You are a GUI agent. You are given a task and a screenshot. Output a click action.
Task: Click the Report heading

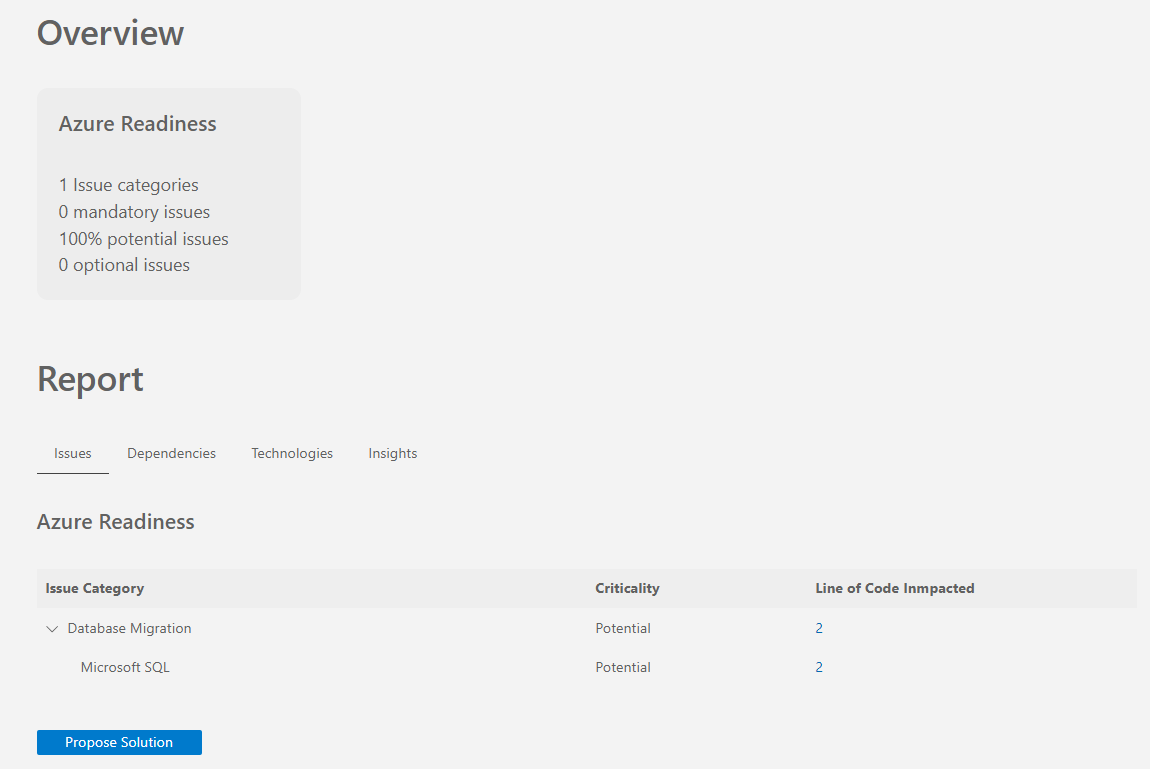pos(90,380)
